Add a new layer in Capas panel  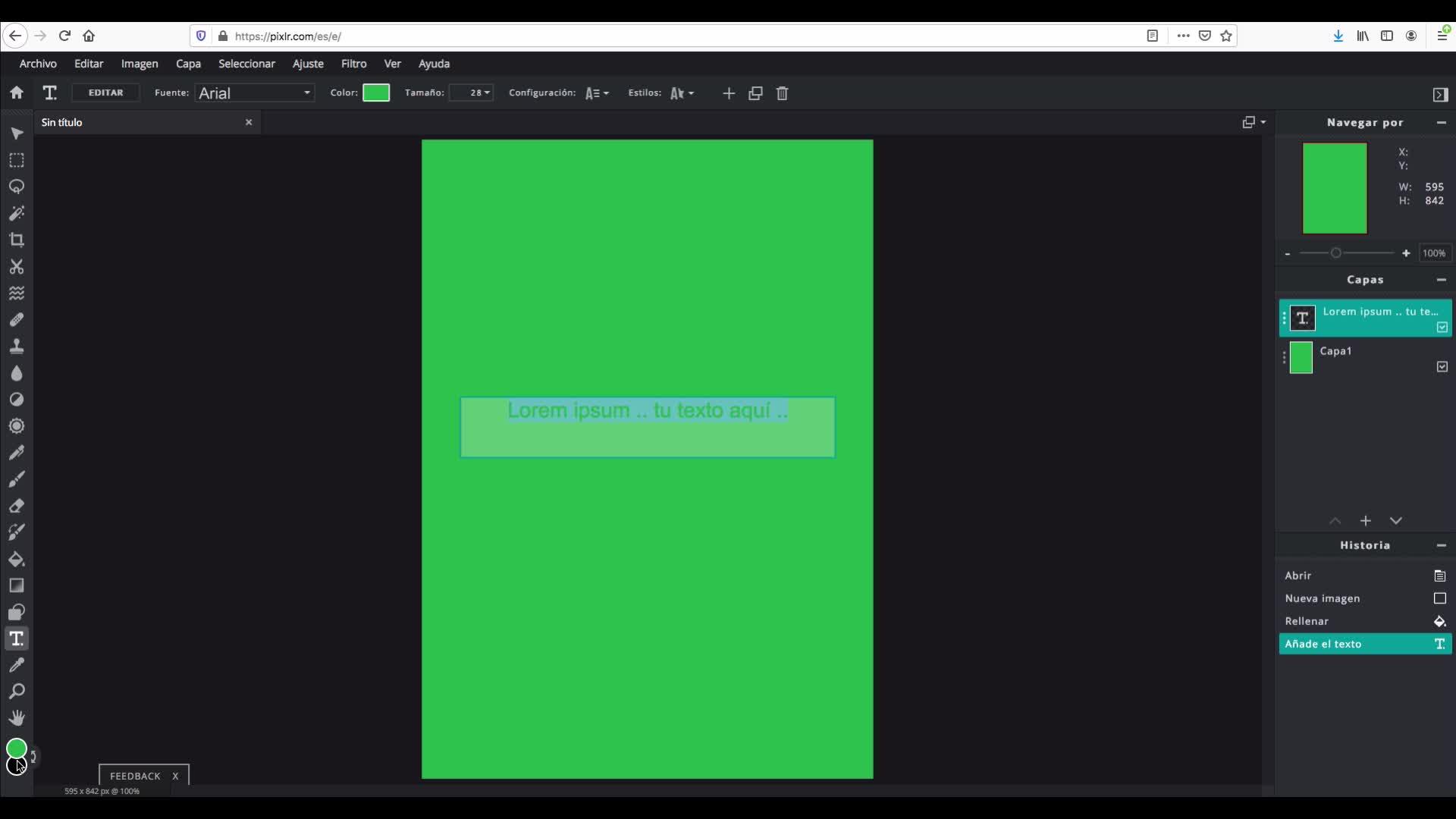[1366, 521]
